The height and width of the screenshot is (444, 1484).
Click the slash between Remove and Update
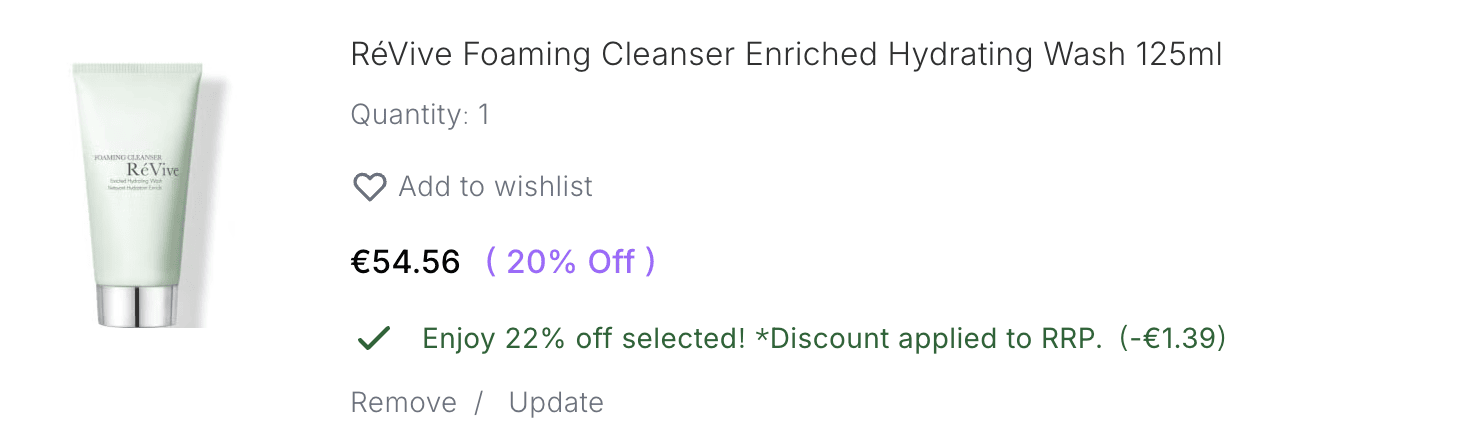click(479, 402)
